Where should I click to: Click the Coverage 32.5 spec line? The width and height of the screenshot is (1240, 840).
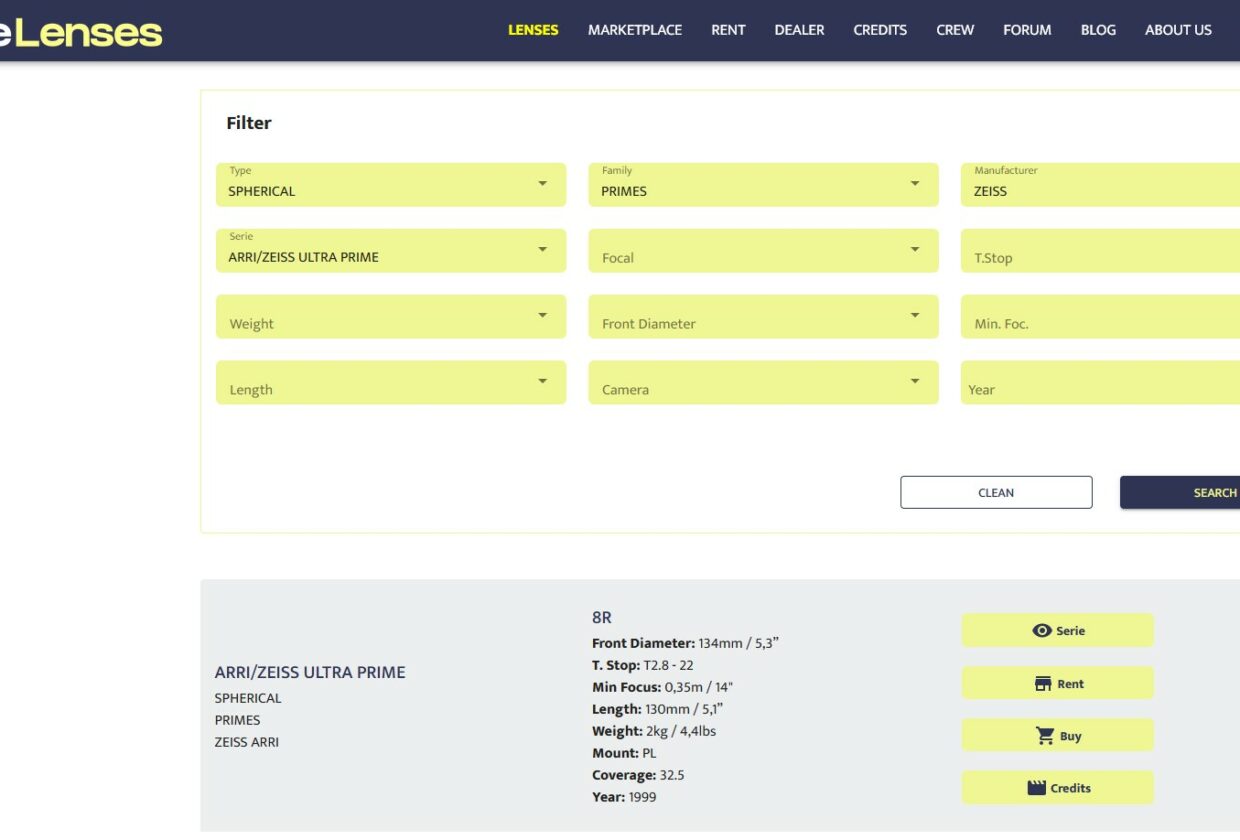point(638,775)
